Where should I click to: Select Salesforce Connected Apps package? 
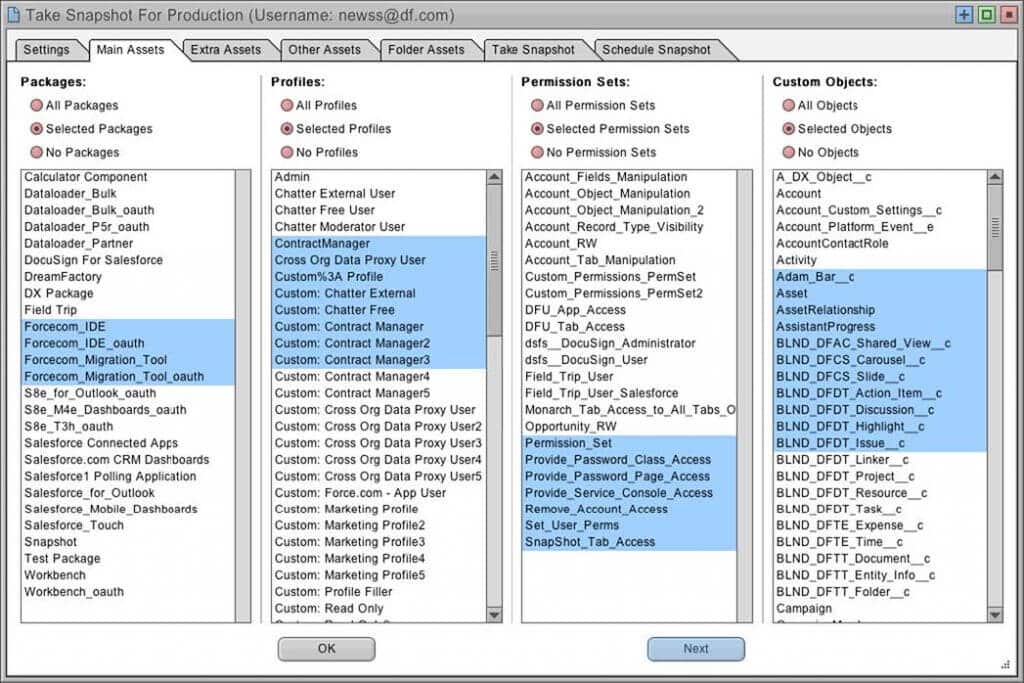pos(128,443)
